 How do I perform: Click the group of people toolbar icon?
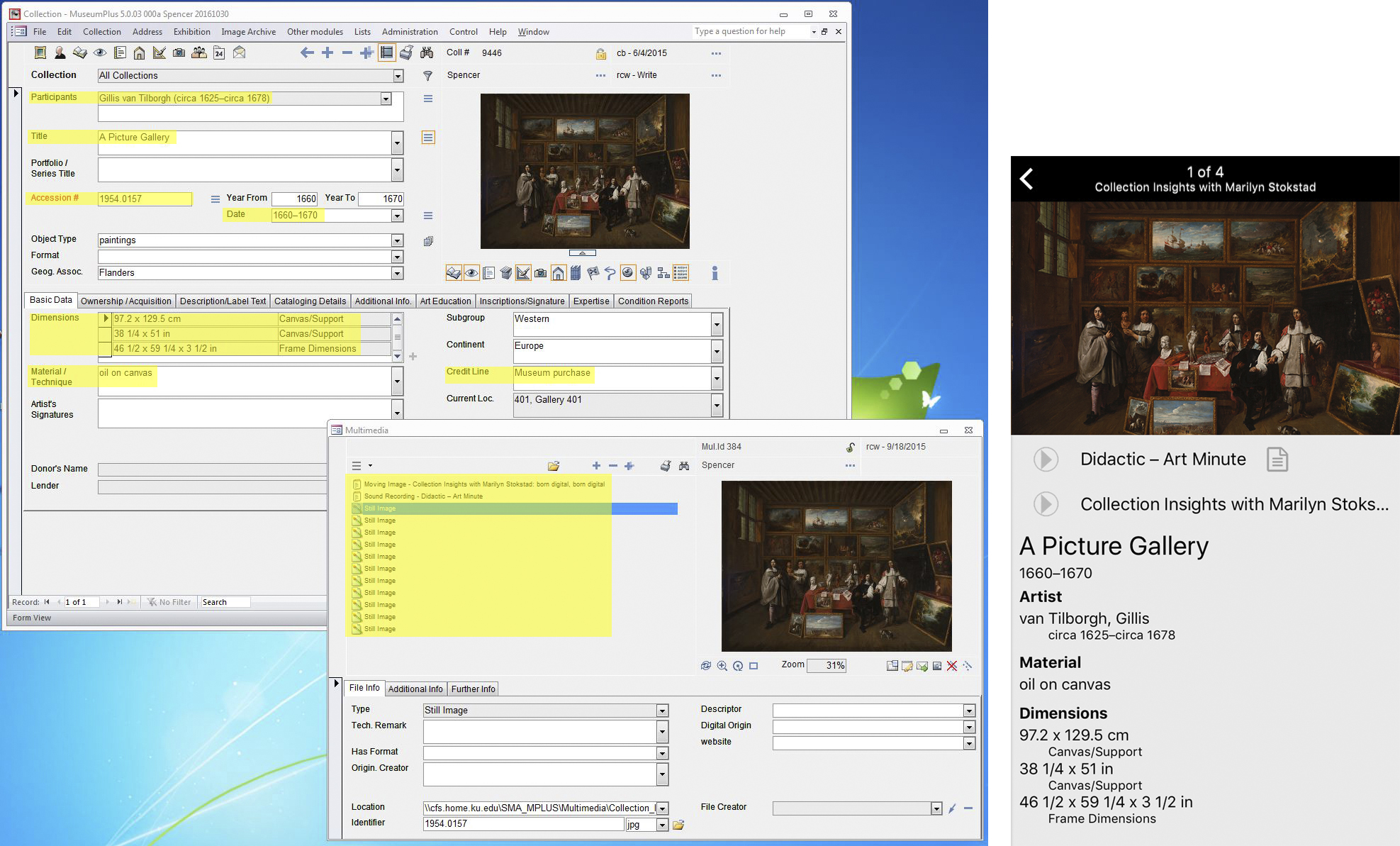199,52
